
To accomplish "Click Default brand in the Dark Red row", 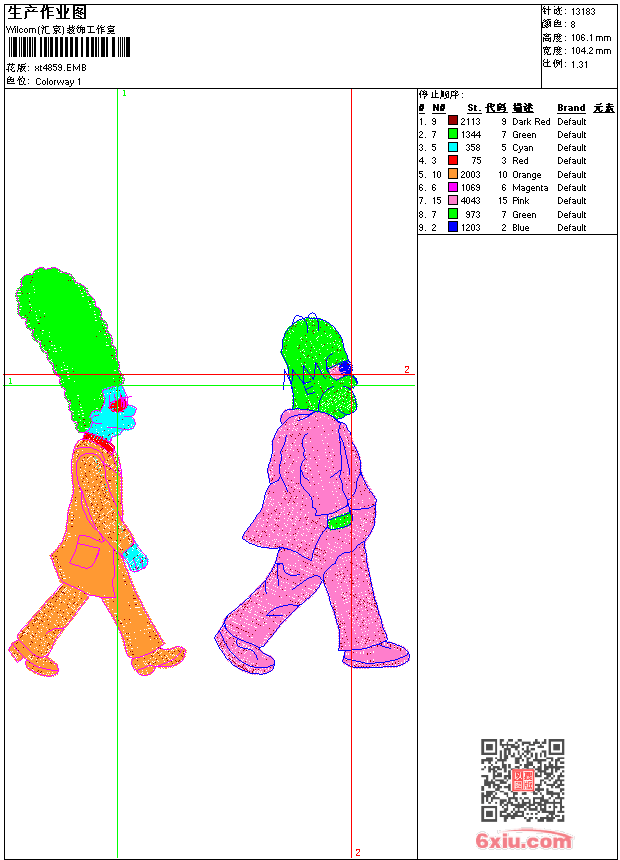I will coord(572,121).
